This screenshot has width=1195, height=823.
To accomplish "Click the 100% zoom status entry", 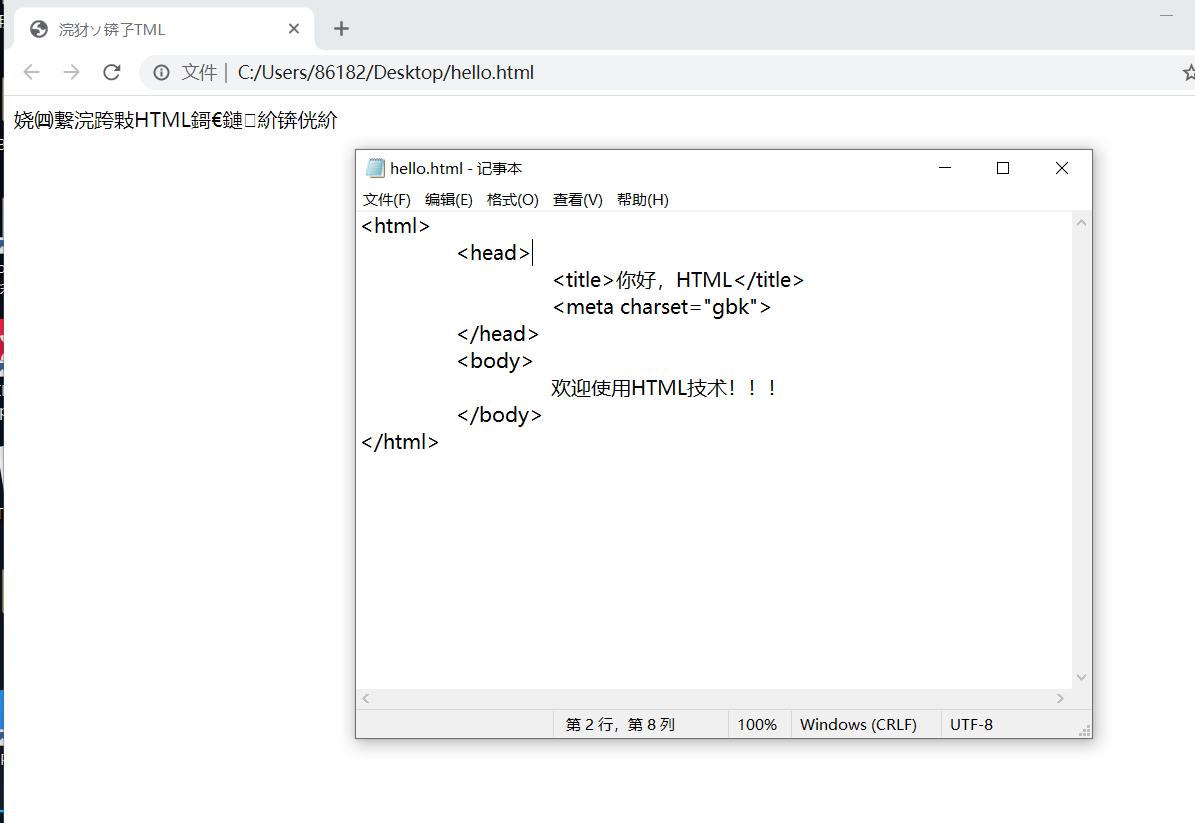I will coord(757,725).
